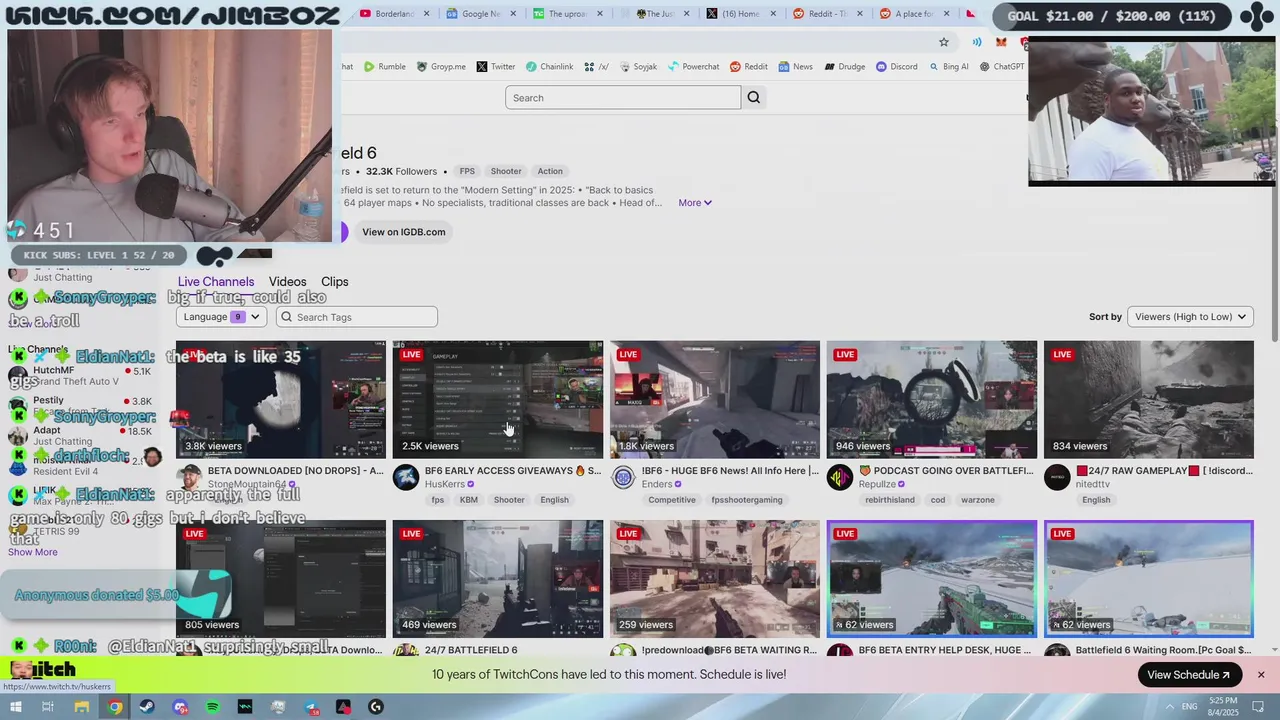Open the FPS category tag

tap(467, 171)
